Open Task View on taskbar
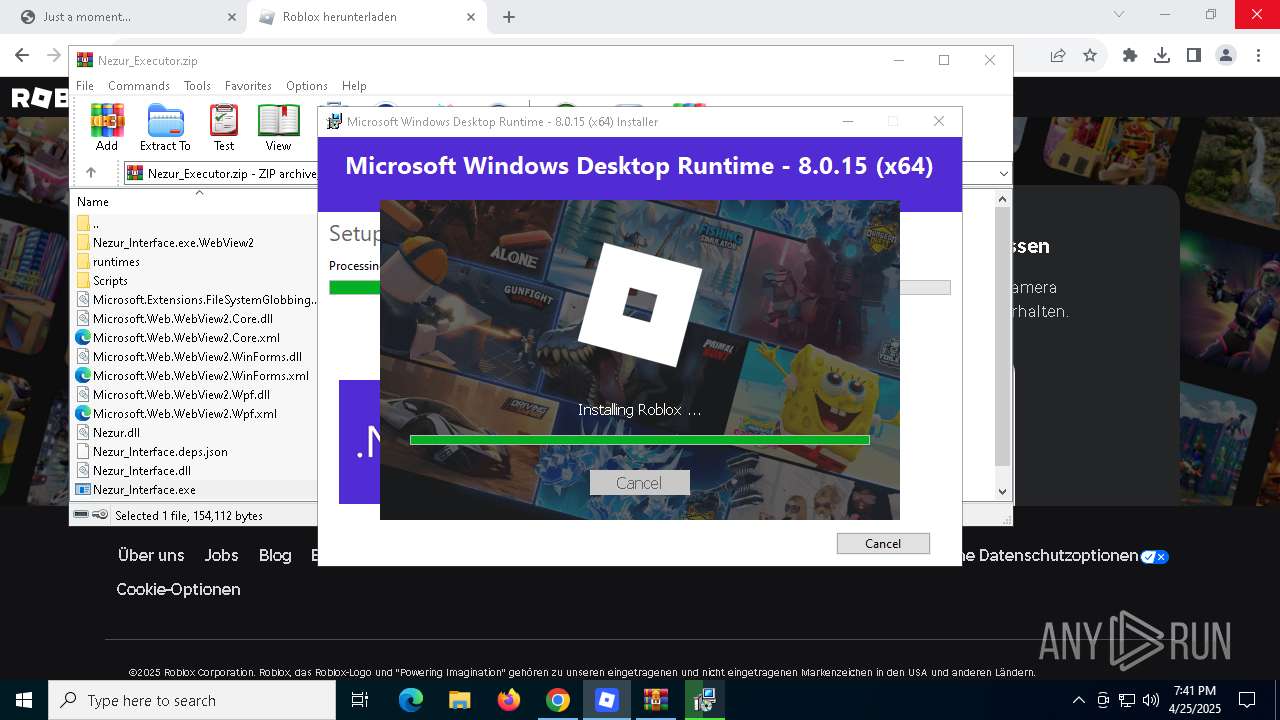The height and width of the screenshot is (720, 1280). pyautogui.click(x=360, y=700)
